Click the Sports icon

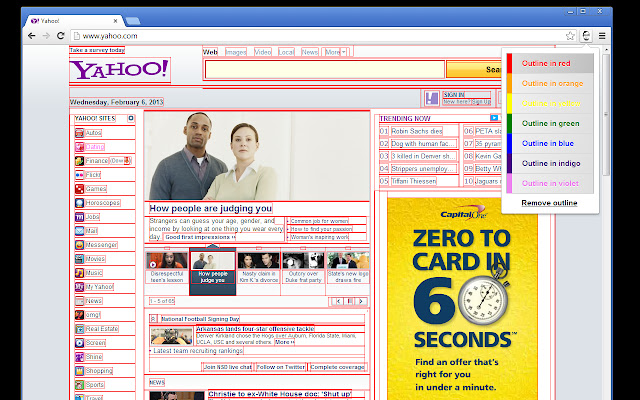coord(79,385)
